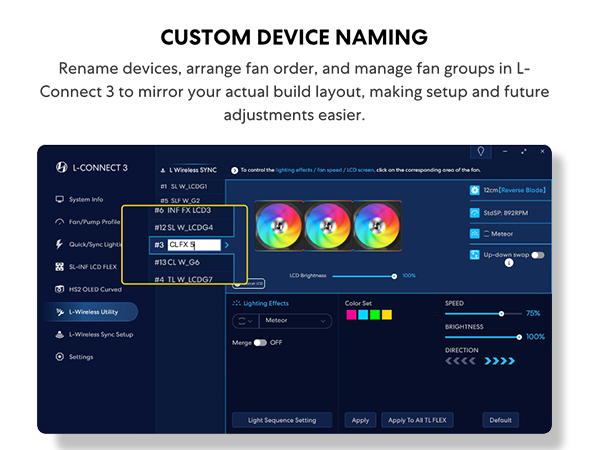The image size is (600, 450).
Task: Click the Apply button
Action: point(360,420)
